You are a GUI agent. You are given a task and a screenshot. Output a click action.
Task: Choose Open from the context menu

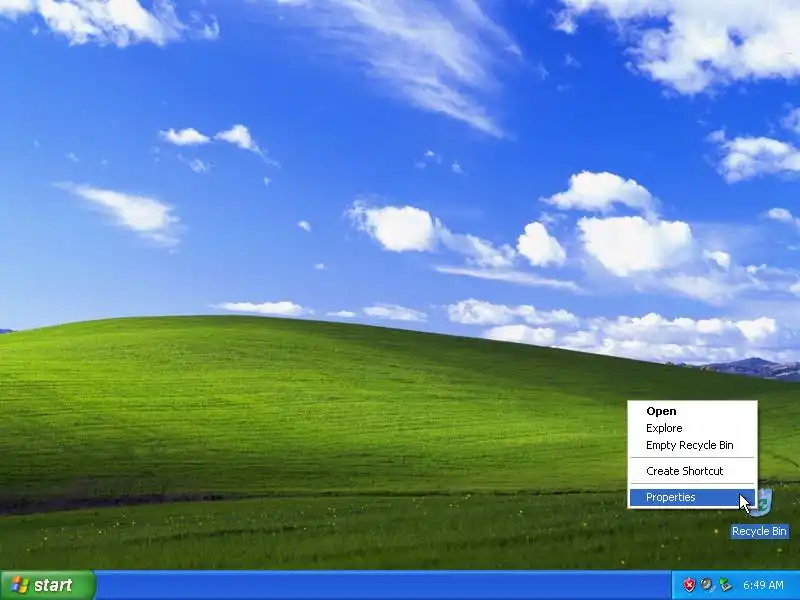(692, 411)
